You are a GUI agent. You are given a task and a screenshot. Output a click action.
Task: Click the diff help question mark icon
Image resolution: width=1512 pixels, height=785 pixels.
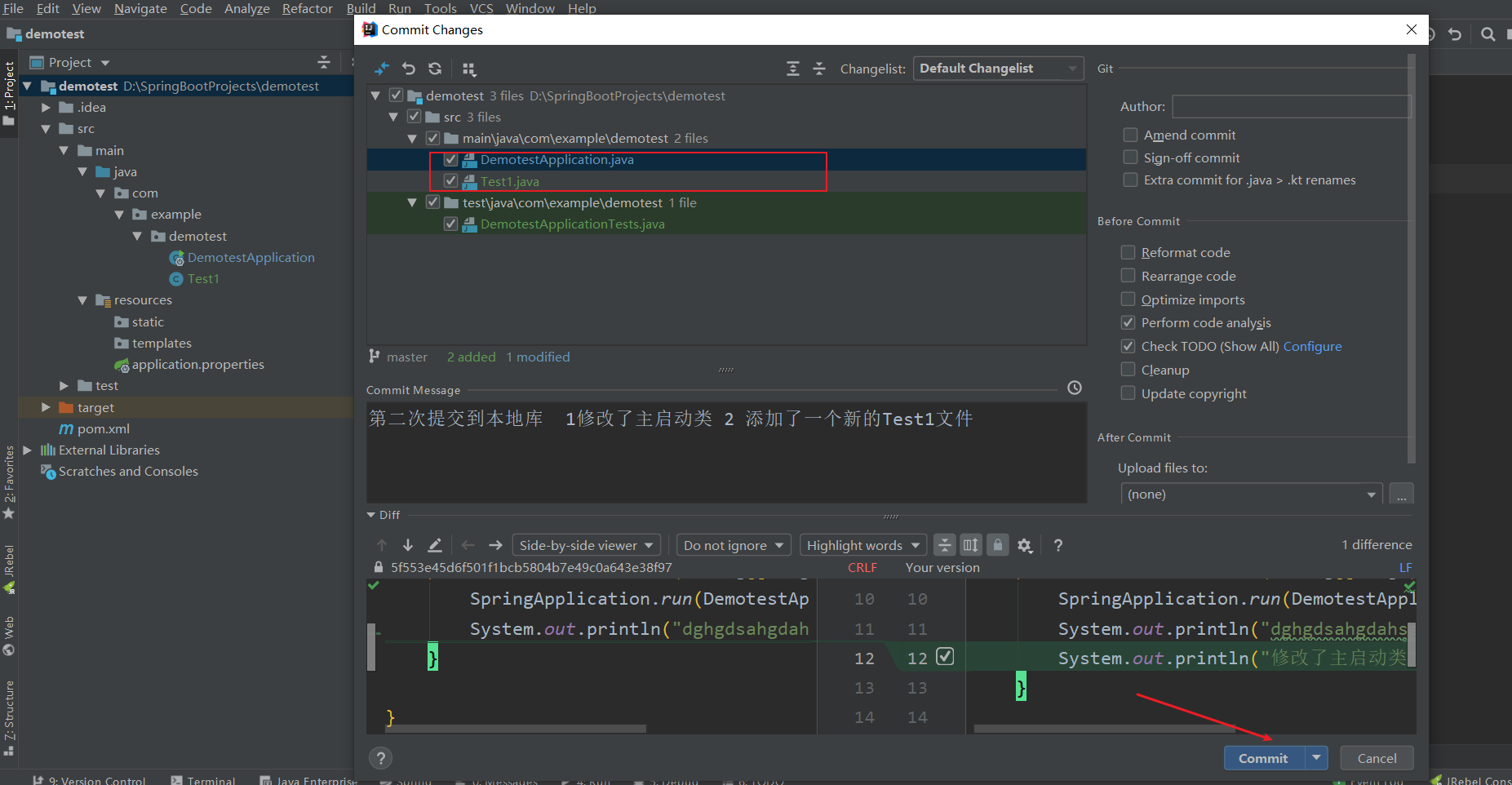pos(1058,545)
